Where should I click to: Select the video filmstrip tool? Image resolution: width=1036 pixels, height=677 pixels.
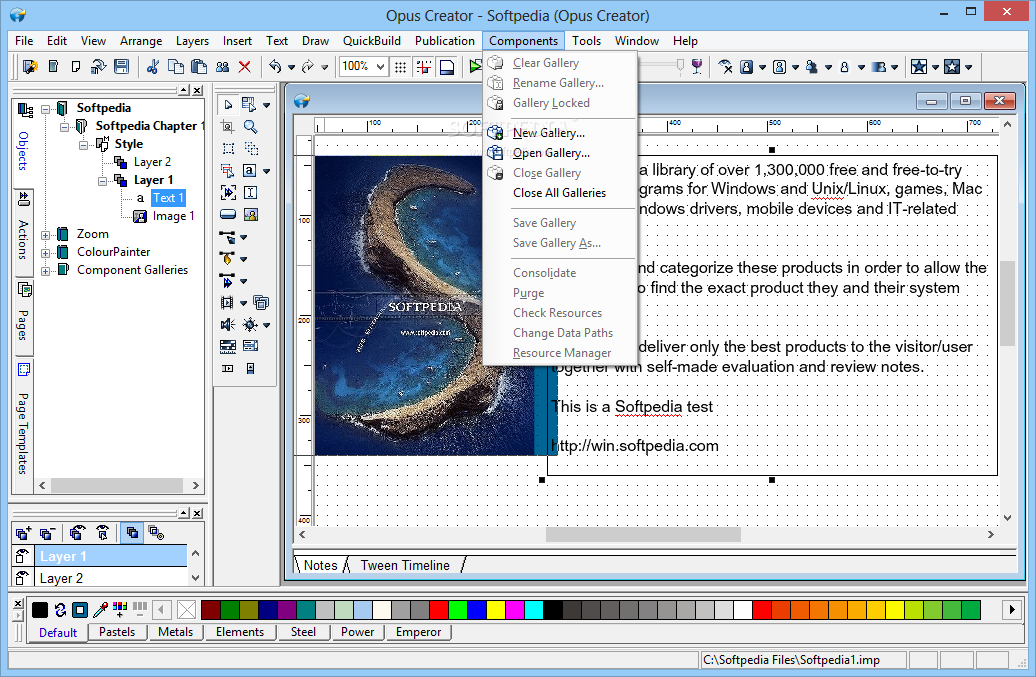tap(227, 303)
